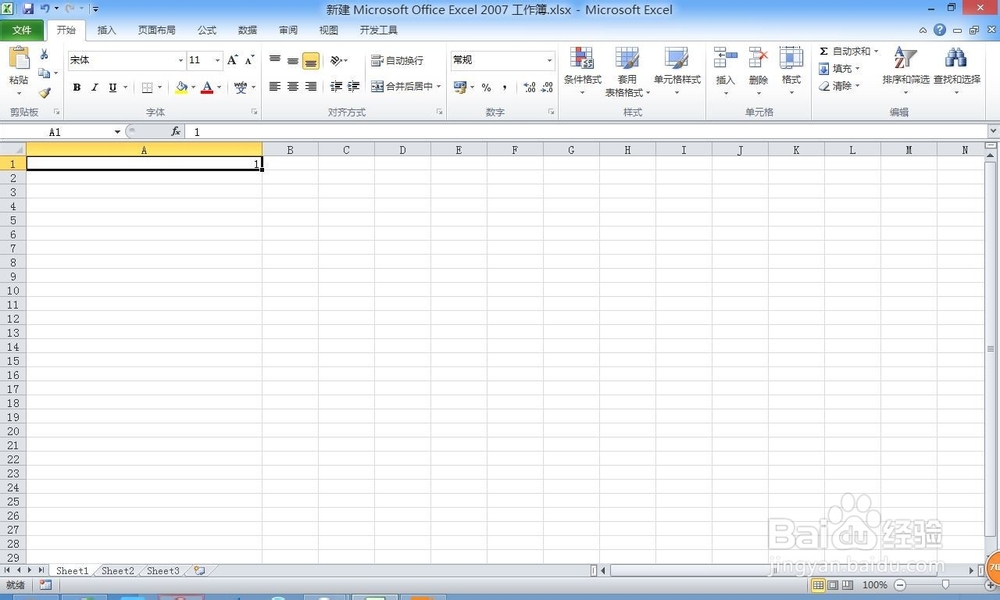Toggle top vertical alignment
This screenshot has height=600, width=1000.
point(275,60)
